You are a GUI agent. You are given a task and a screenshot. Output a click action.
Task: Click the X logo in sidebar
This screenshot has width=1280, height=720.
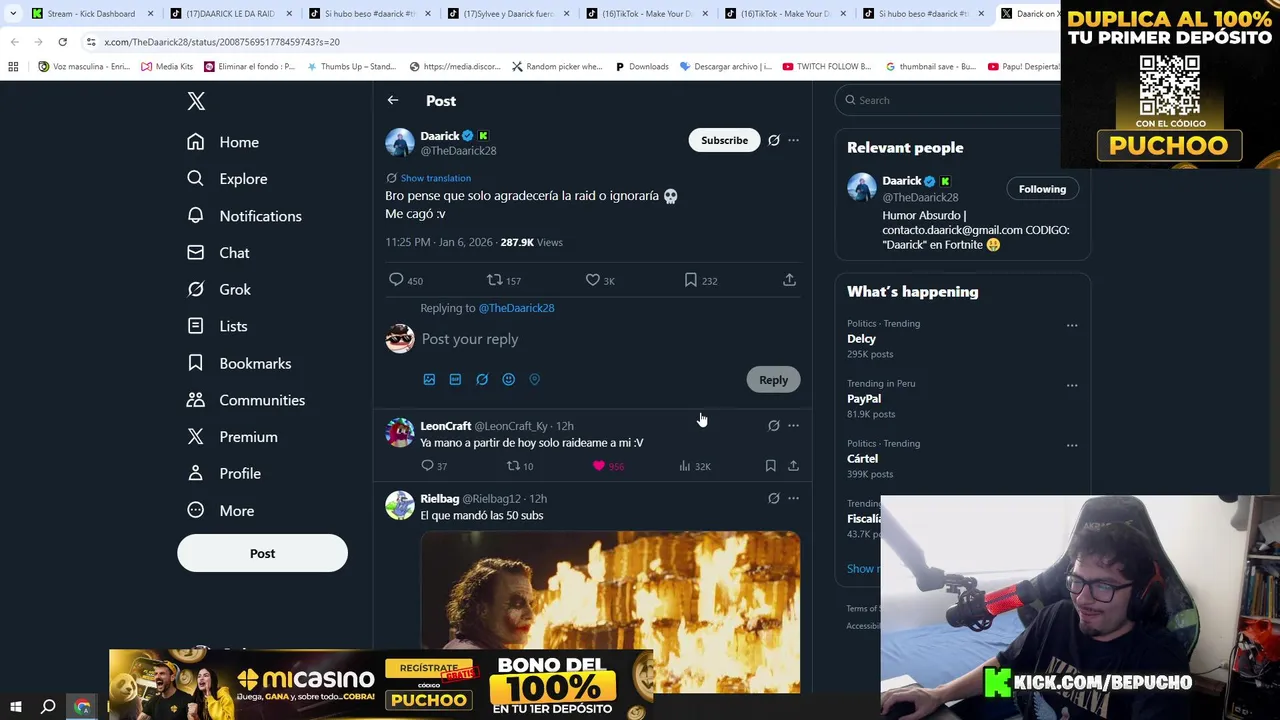196,101
